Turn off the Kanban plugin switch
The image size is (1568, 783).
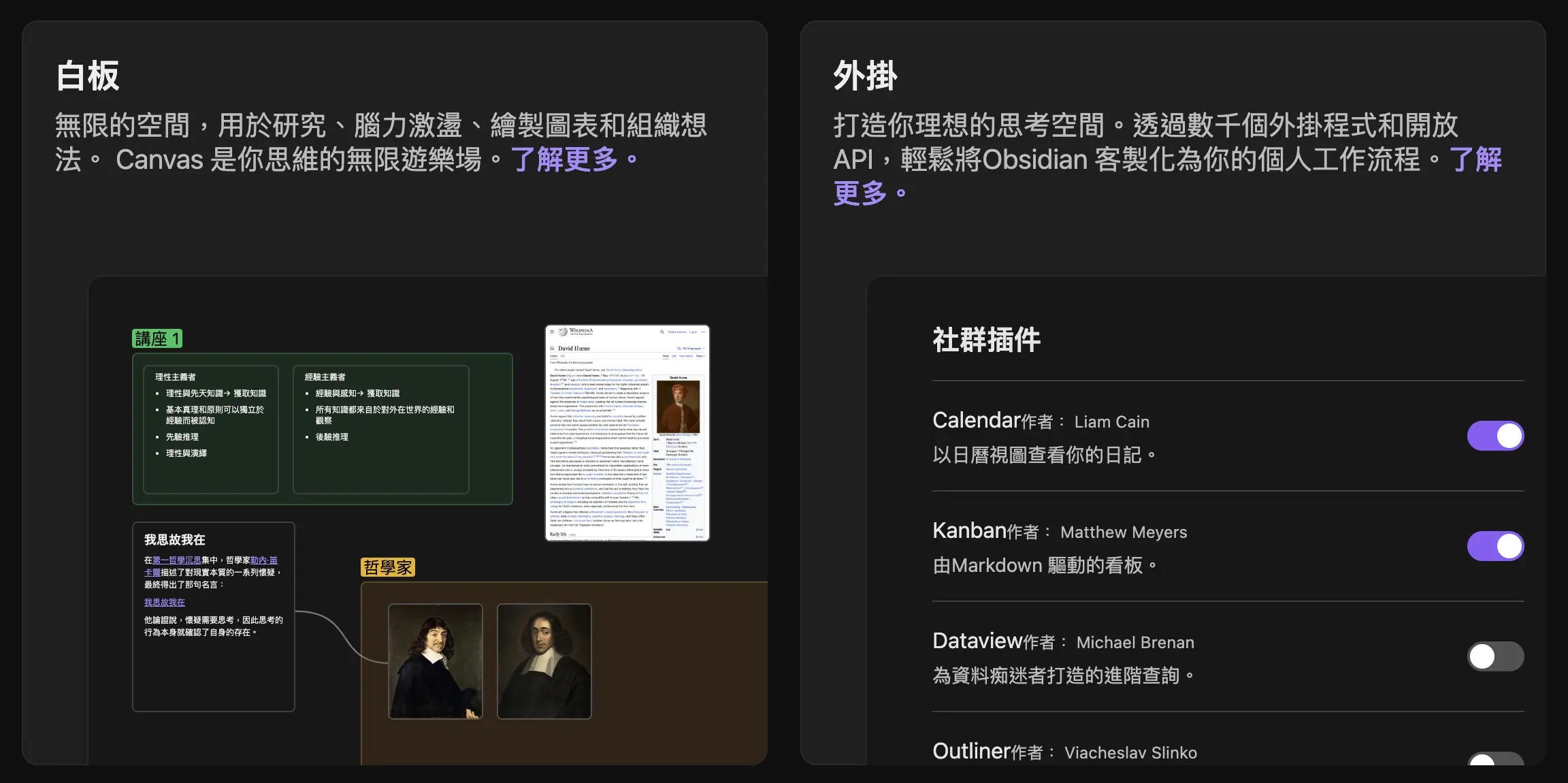tap(1496, 545)
